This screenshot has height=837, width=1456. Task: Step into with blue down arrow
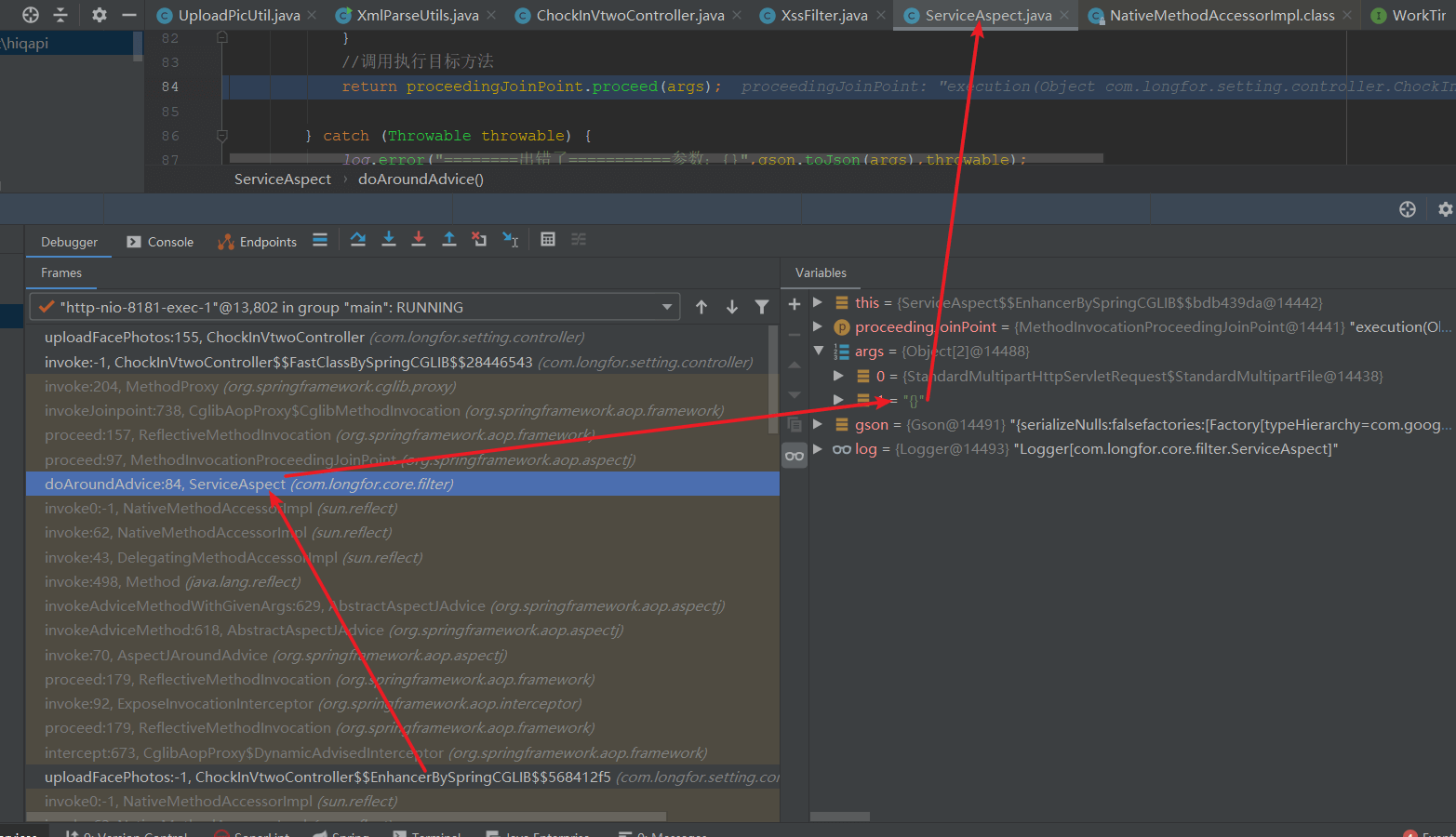point(389,240)
